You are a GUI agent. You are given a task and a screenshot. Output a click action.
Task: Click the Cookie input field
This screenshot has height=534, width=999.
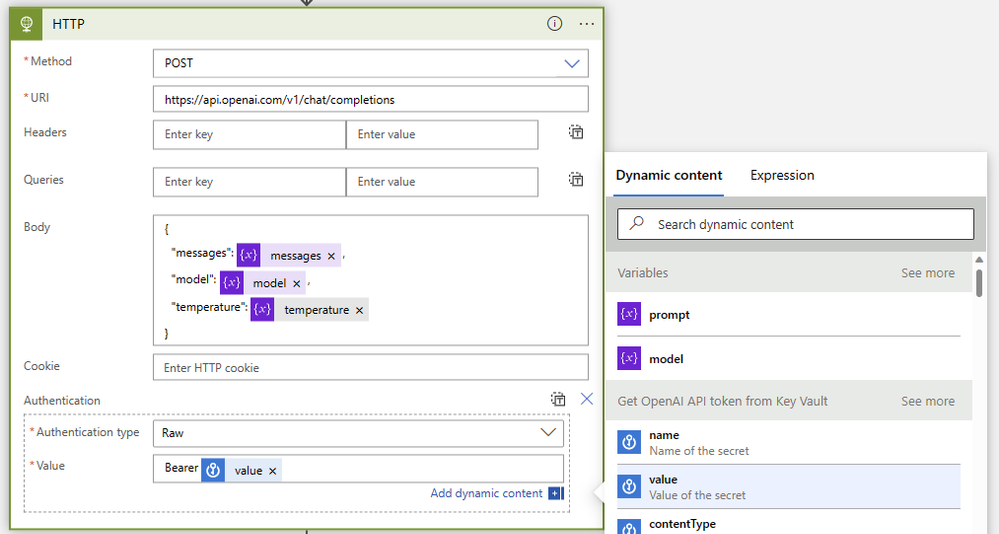370,368
